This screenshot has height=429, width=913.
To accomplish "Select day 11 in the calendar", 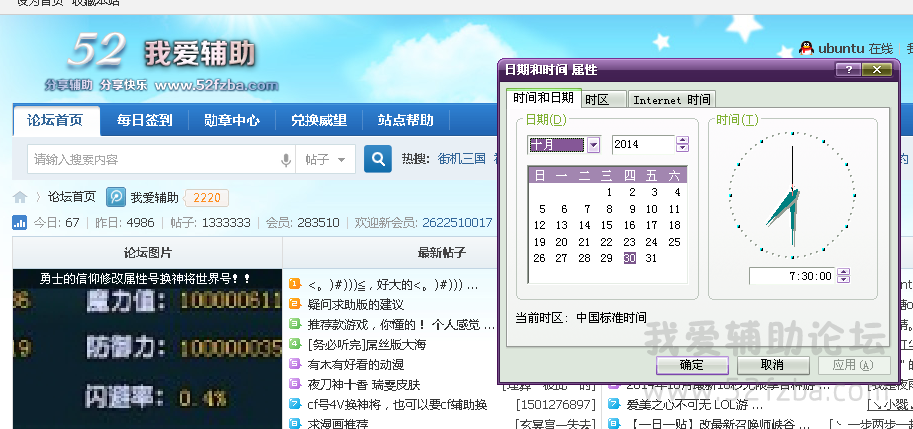I will click(674, 209).
